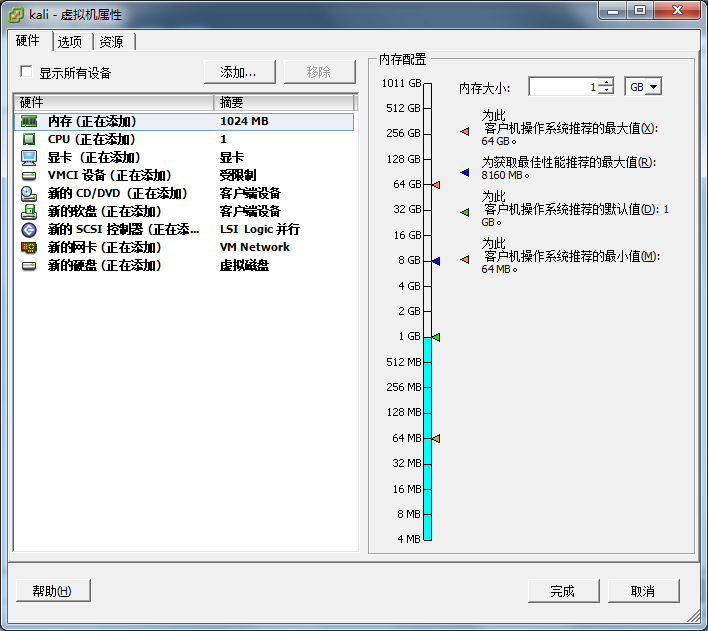Click the CD/DVD drive icon
This screenshot has width=708, height=631.
point(29,194)
